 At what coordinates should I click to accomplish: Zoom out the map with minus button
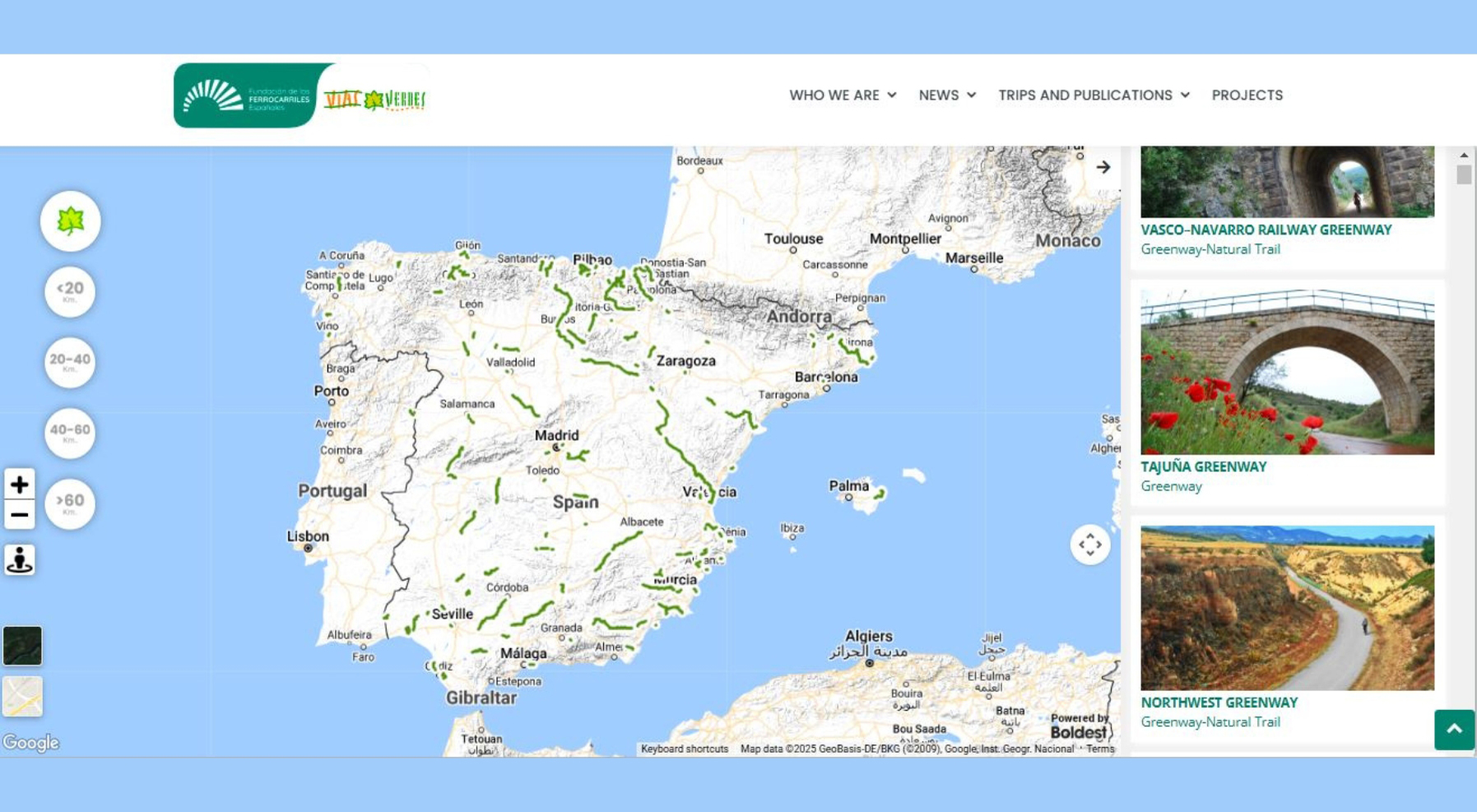(19, 515)
